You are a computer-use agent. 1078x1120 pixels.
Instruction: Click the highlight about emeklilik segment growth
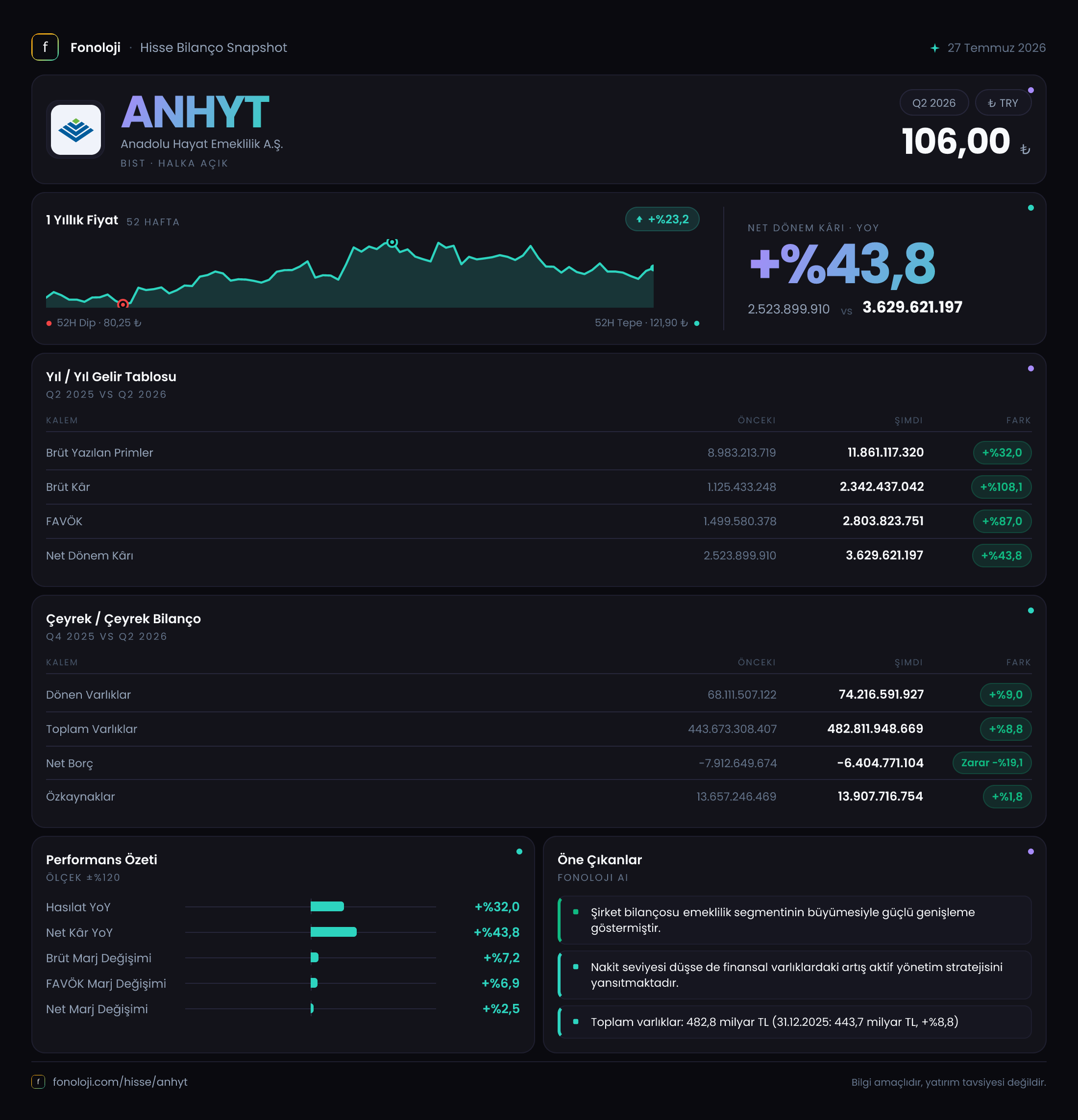(x=794, y=920)
